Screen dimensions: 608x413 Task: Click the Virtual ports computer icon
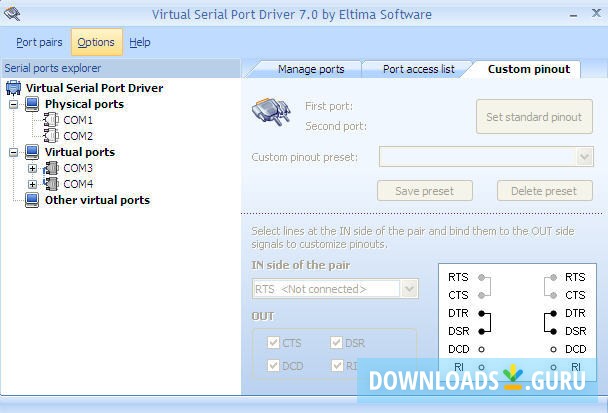click(x=32, y=152)
